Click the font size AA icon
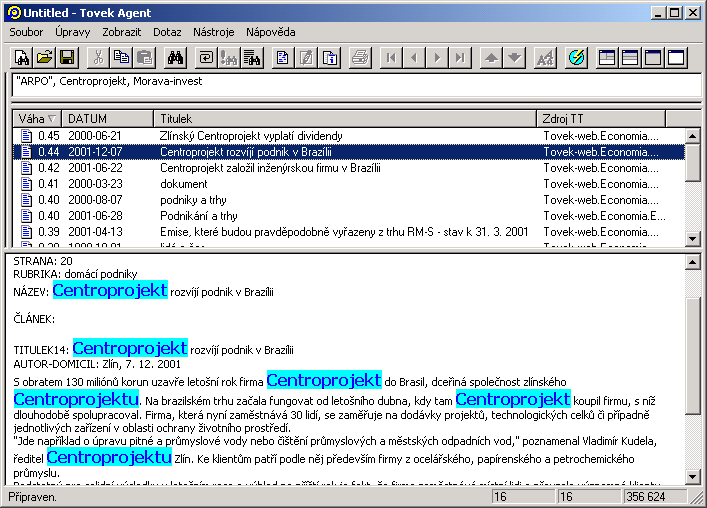 click(x=545, y=58)
